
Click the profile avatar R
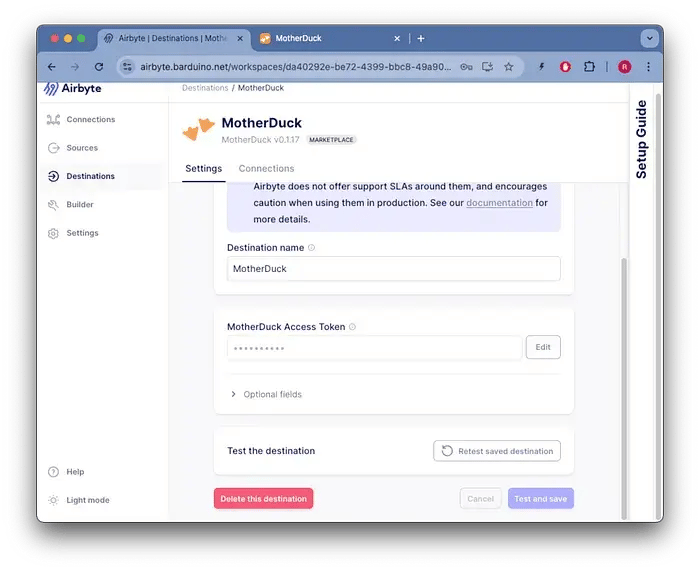pos(625,67)
